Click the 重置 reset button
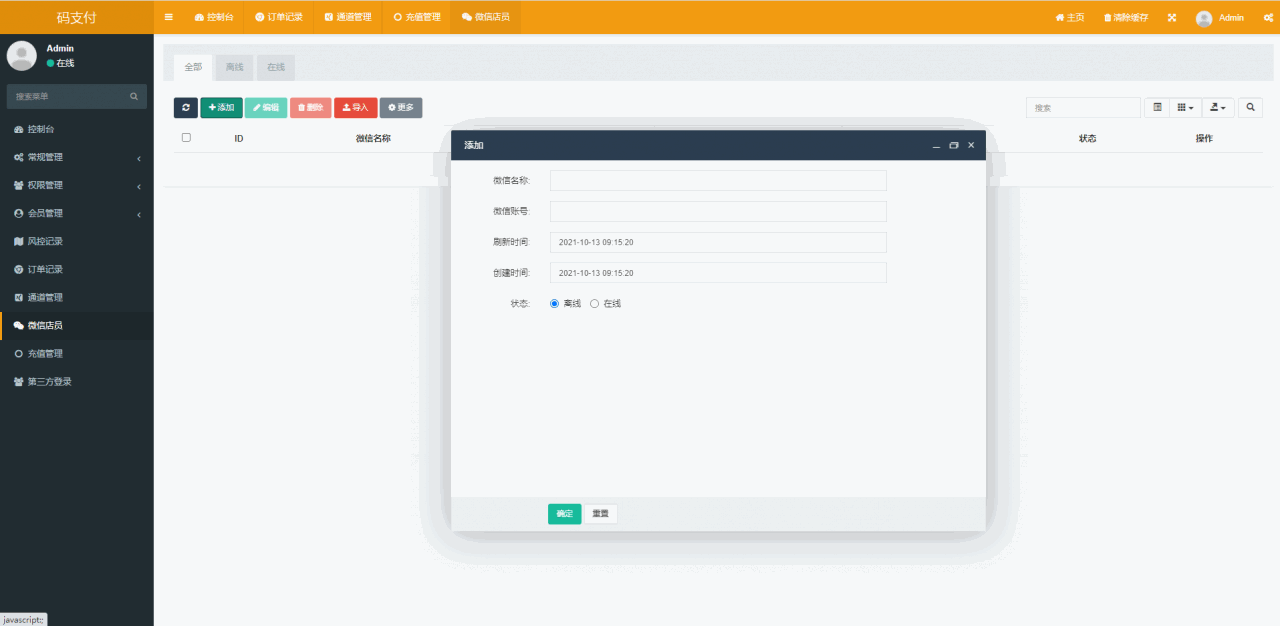The height and width of the screenshot is (626, 1280). (600, 514)
